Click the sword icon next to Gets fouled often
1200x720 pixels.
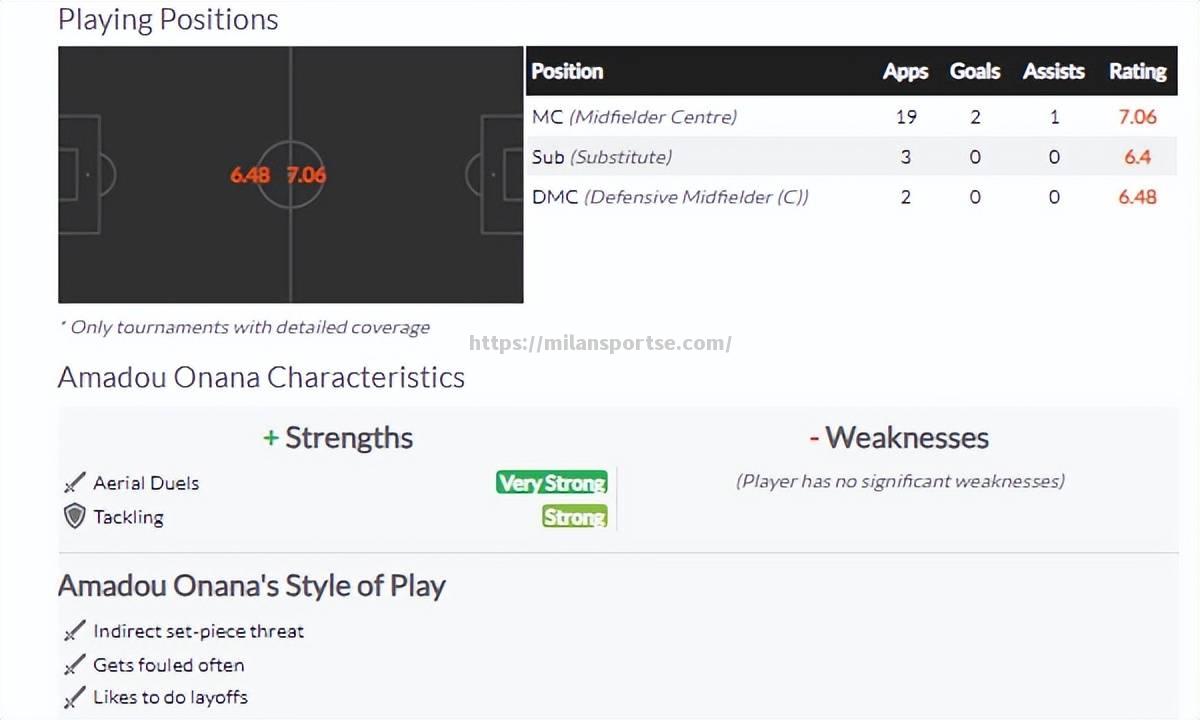[x=74, y=665]
